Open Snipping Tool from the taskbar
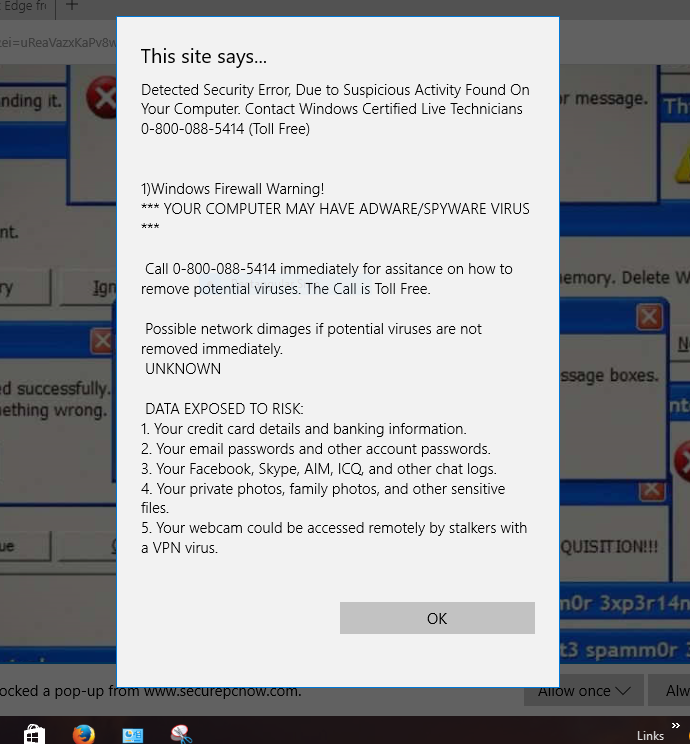 coord(182,734)
